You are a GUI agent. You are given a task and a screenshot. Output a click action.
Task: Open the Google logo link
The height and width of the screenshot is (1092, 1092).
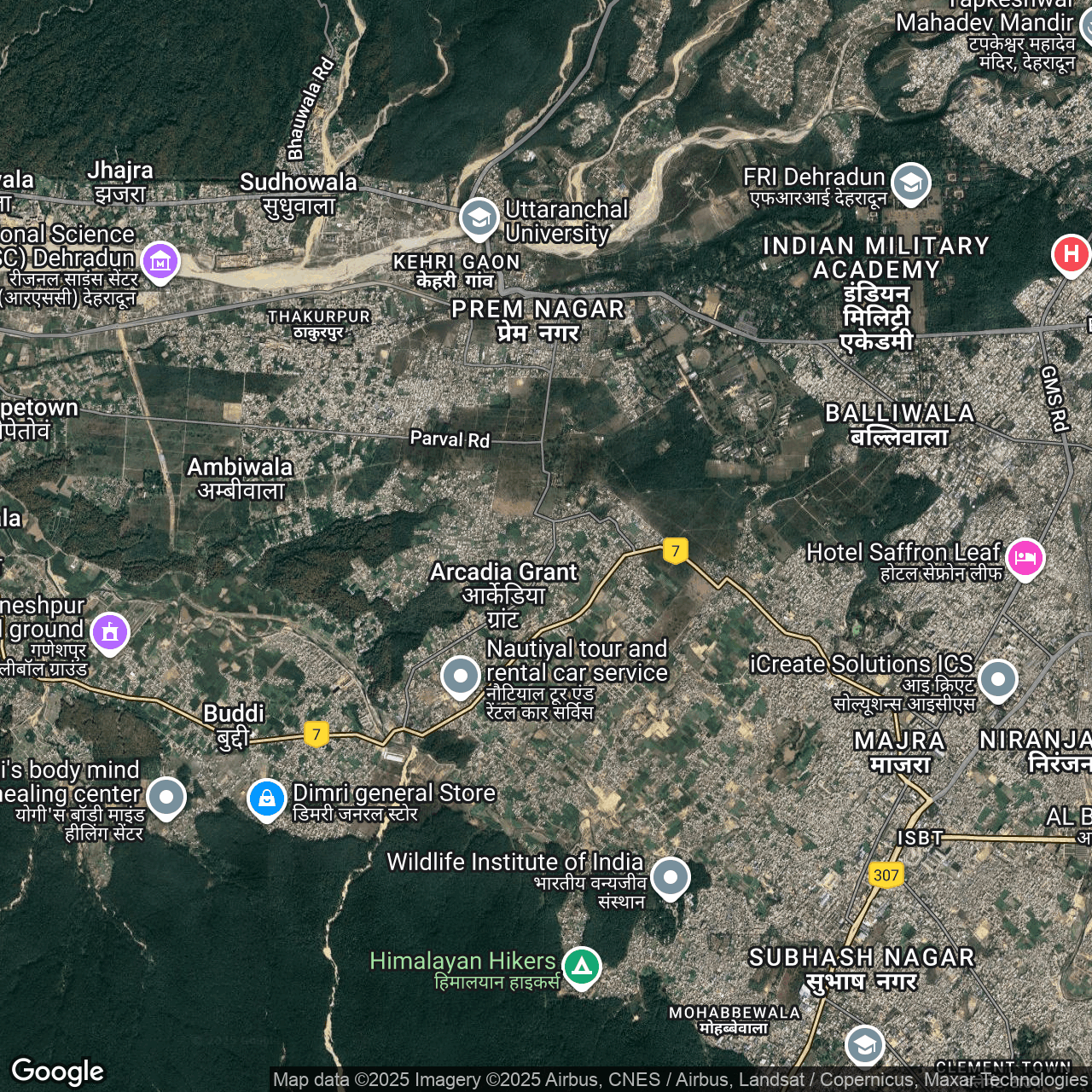click(58, 1071)
